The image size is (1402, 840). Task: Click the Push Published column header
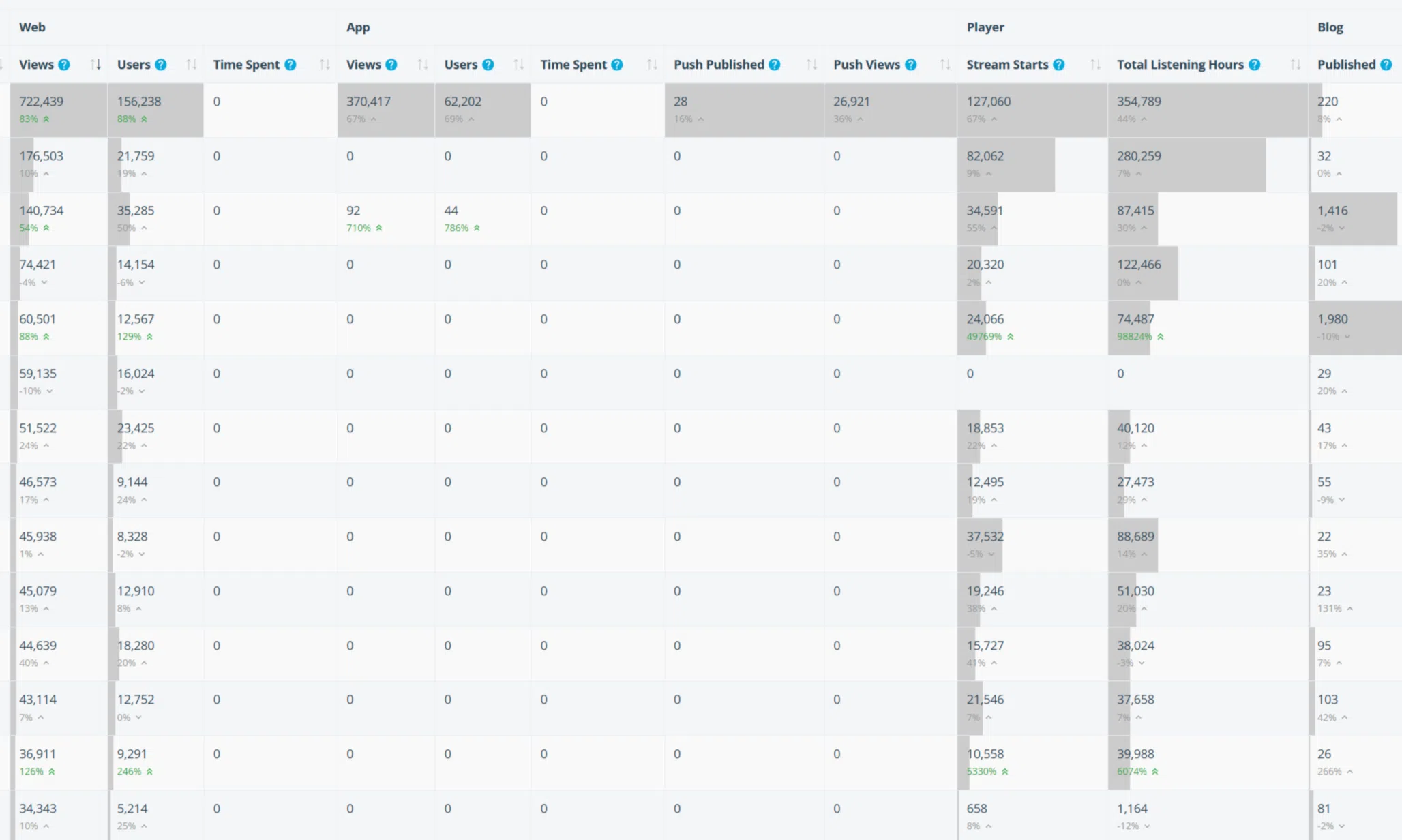[x=719, y=65]
